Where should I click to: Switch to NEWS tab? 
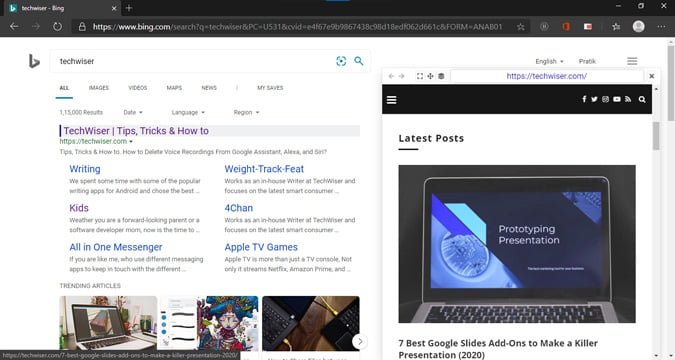tap(209, 88)
